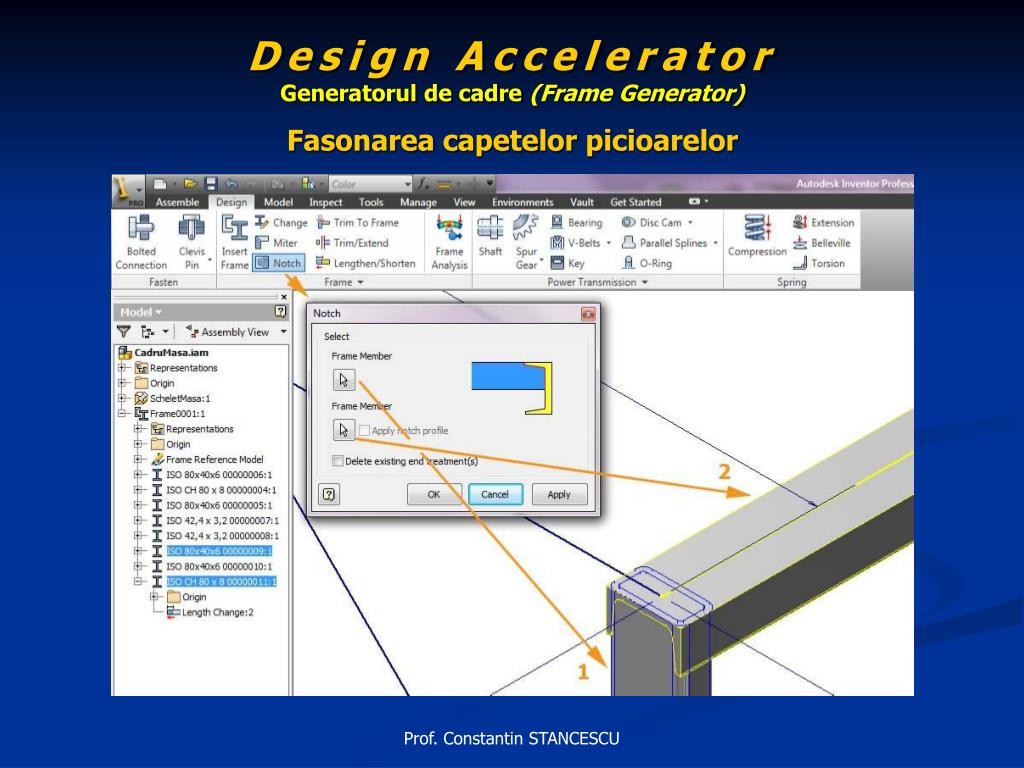
Task: Select the O-Ring tool
Action: click(647, 263)
